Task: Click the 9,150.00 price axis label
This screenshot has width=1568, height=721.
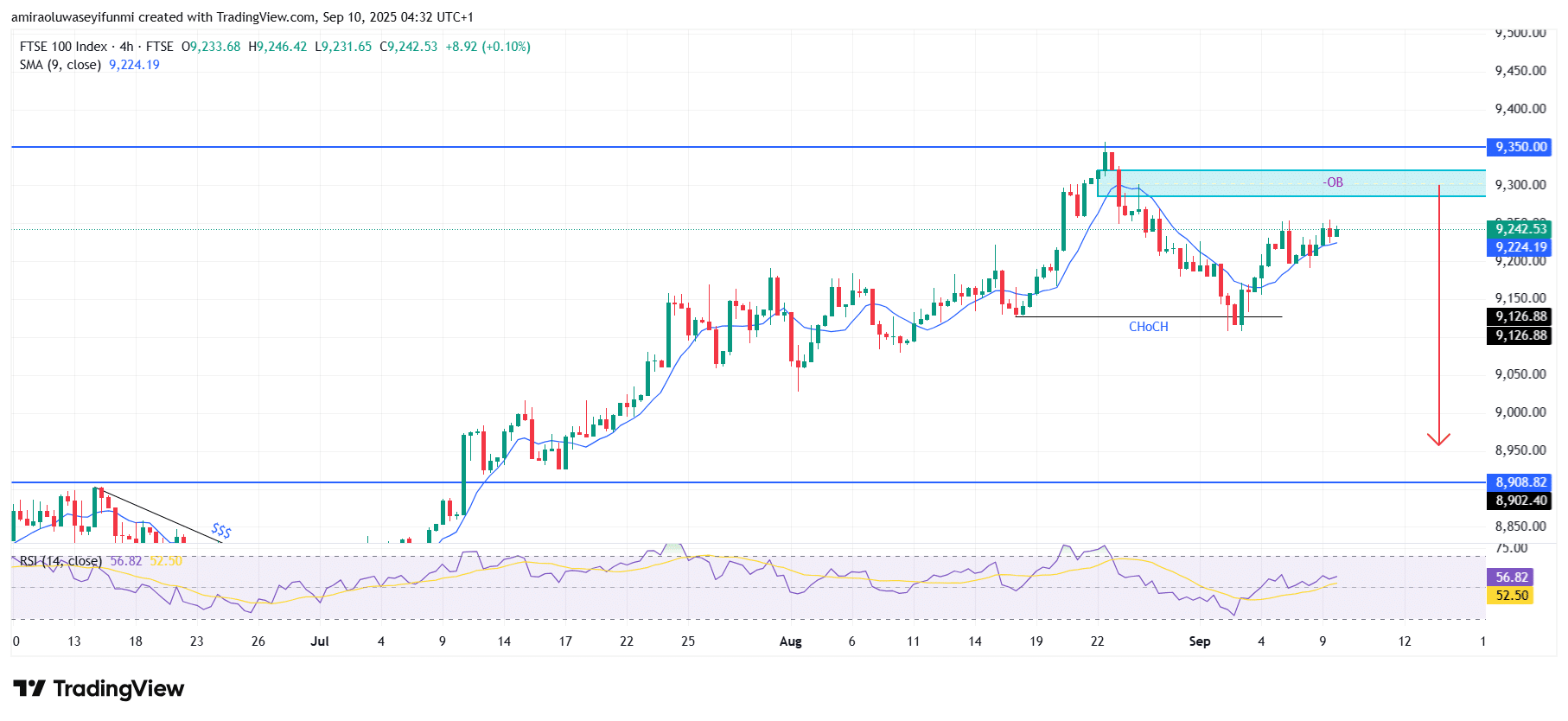Action: [1520, 298]
